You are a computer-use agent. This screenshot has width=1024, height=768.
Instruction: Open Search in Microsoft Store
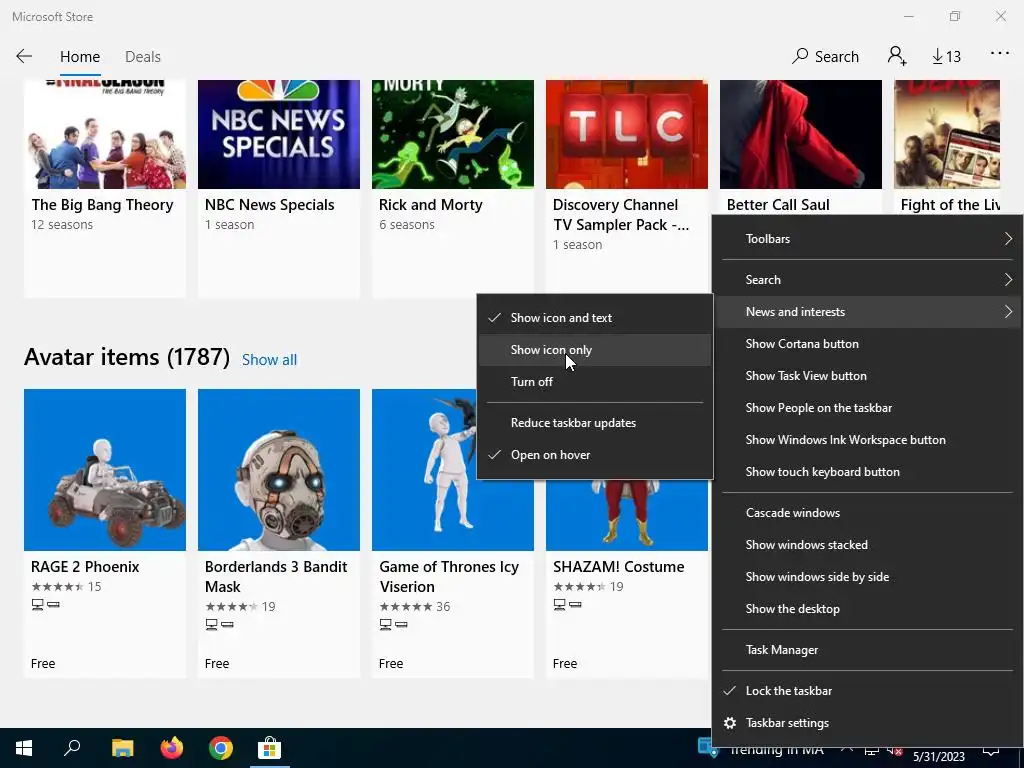(x=825, y=56)
